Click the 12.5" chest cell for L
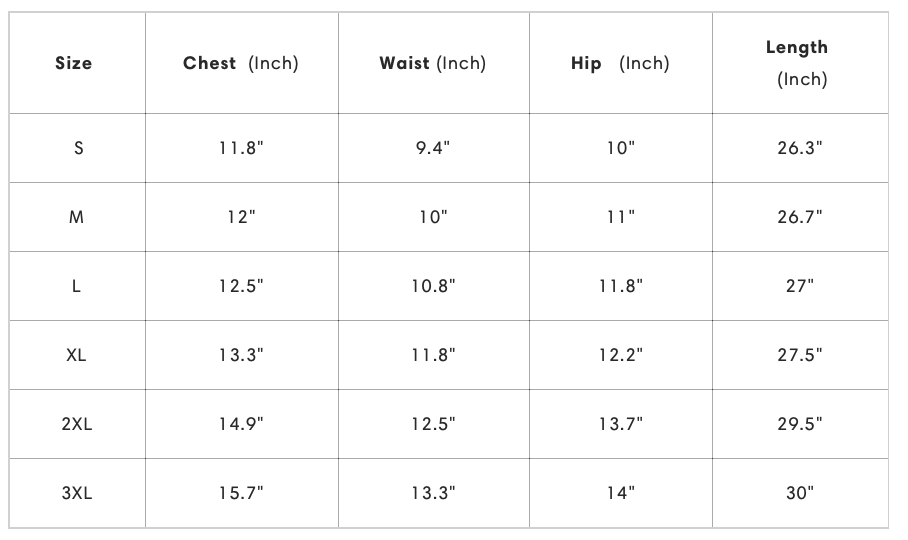The image size is (908, 540). click(241, 286)
